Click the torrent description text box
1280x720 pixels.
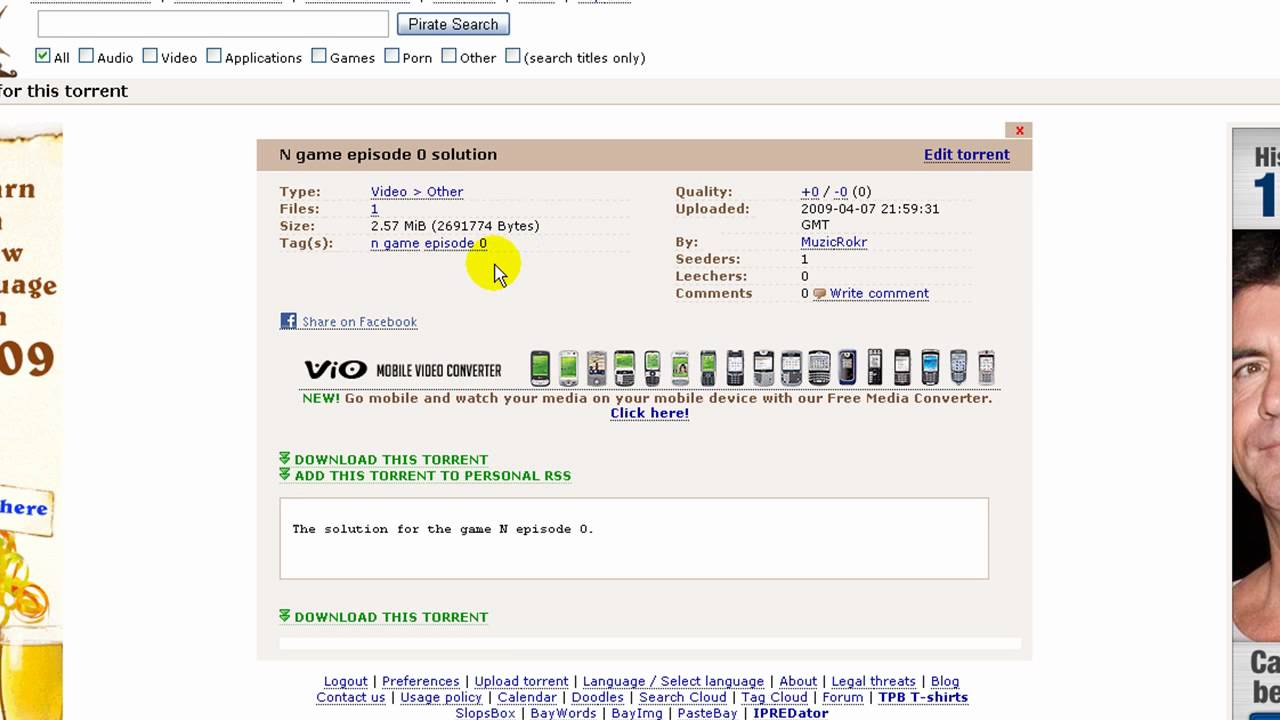634,538
